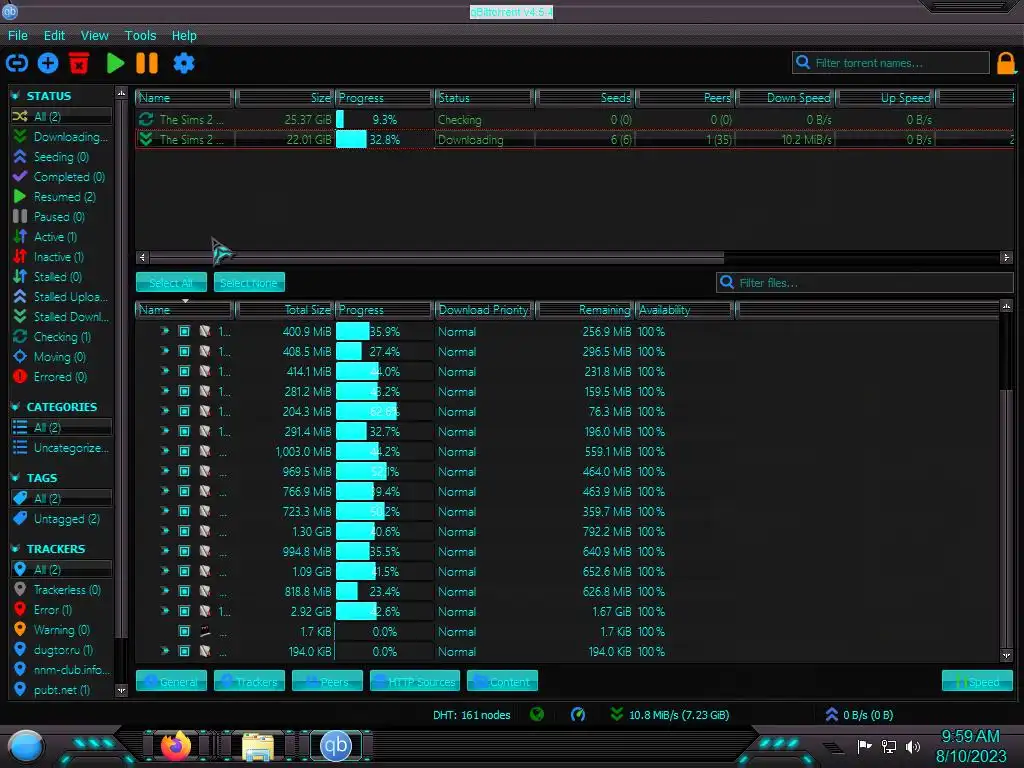Open Options with the blue gear icon
1024x768 pixels.
(x=184, y=63)
